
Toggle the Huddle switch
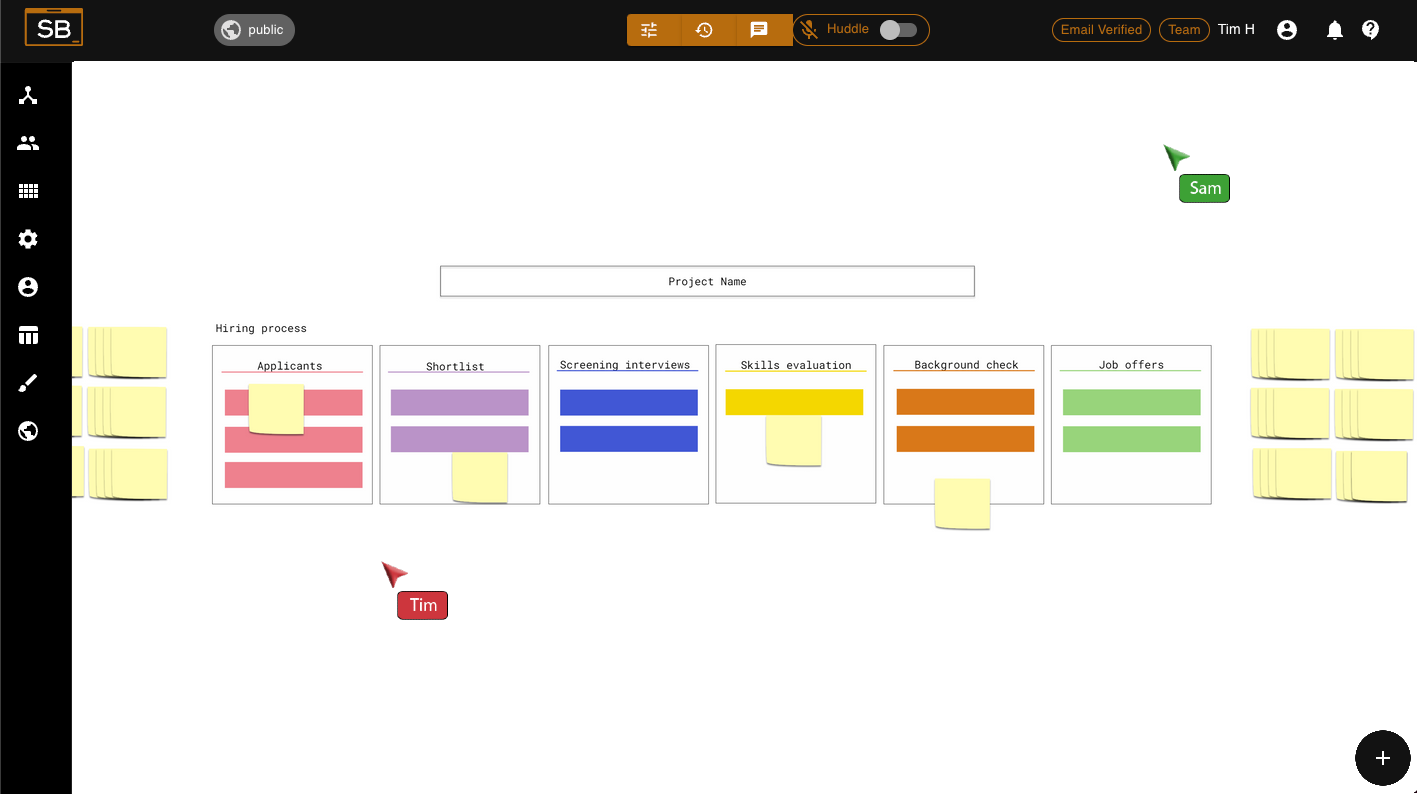tap(897, 30)
